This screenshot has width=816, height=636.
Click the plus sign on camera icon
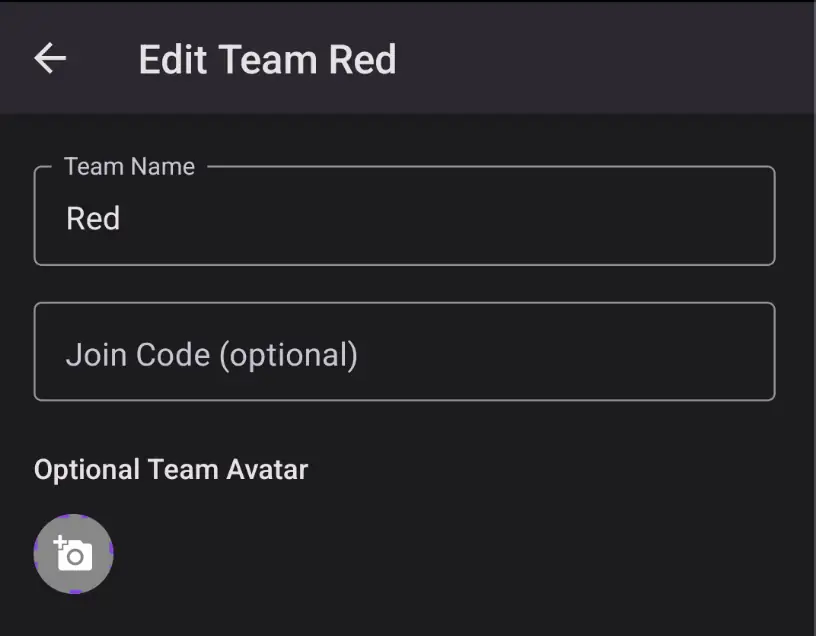60,542
